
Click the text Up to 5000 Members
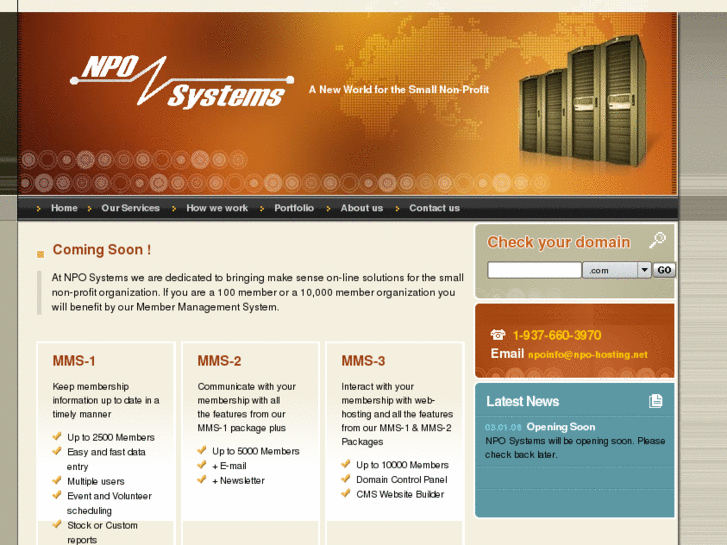pos(255,451)
